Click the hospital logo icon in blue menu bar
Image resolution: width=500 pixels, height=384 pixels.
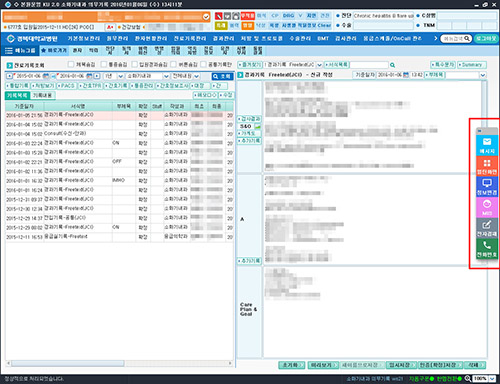[x=11, y=39]
